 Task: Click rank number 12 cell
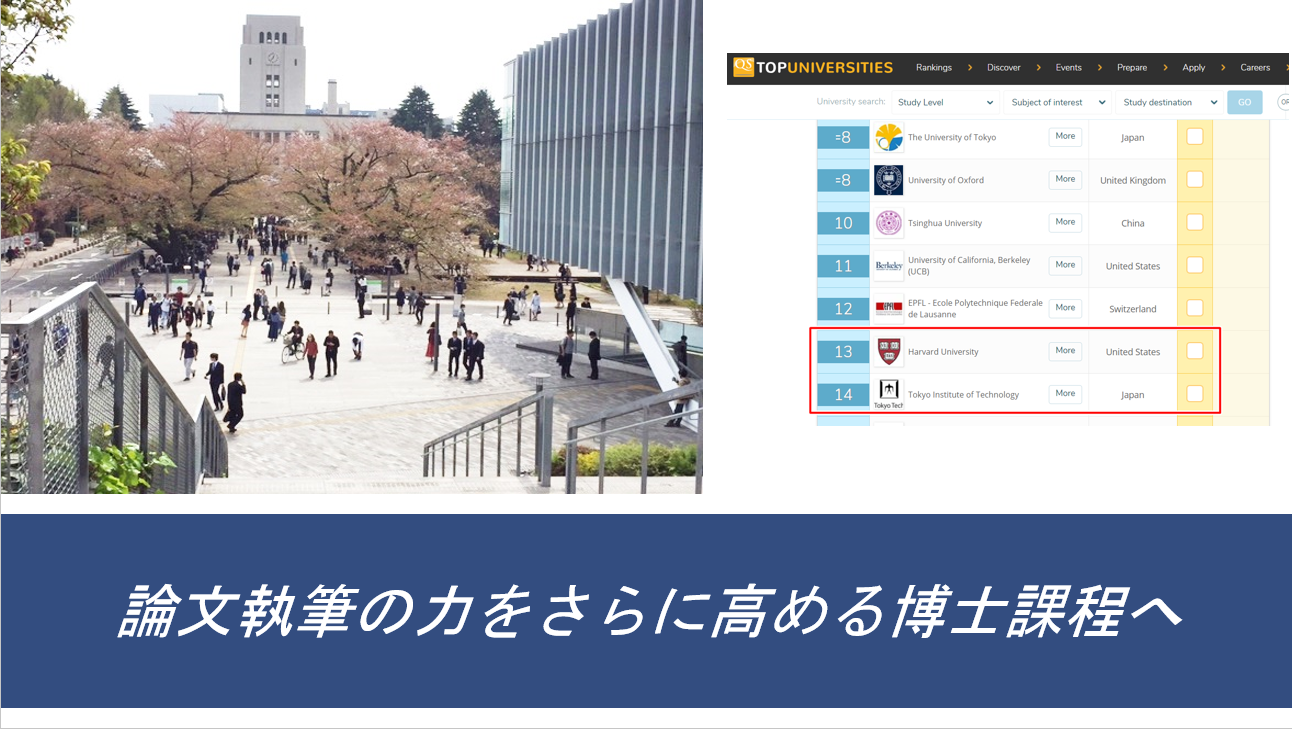(843, 309)
